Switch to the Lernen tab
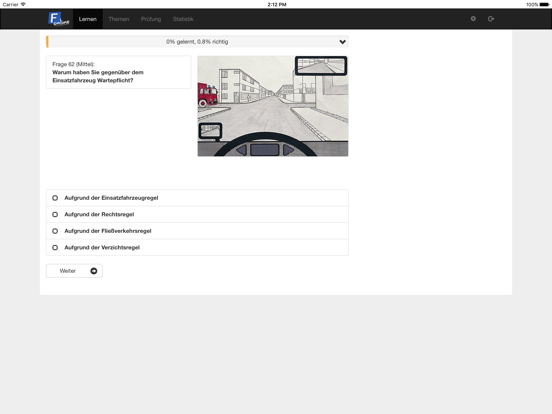The width and height of the screenshot is (552, 414). point(88,19)
